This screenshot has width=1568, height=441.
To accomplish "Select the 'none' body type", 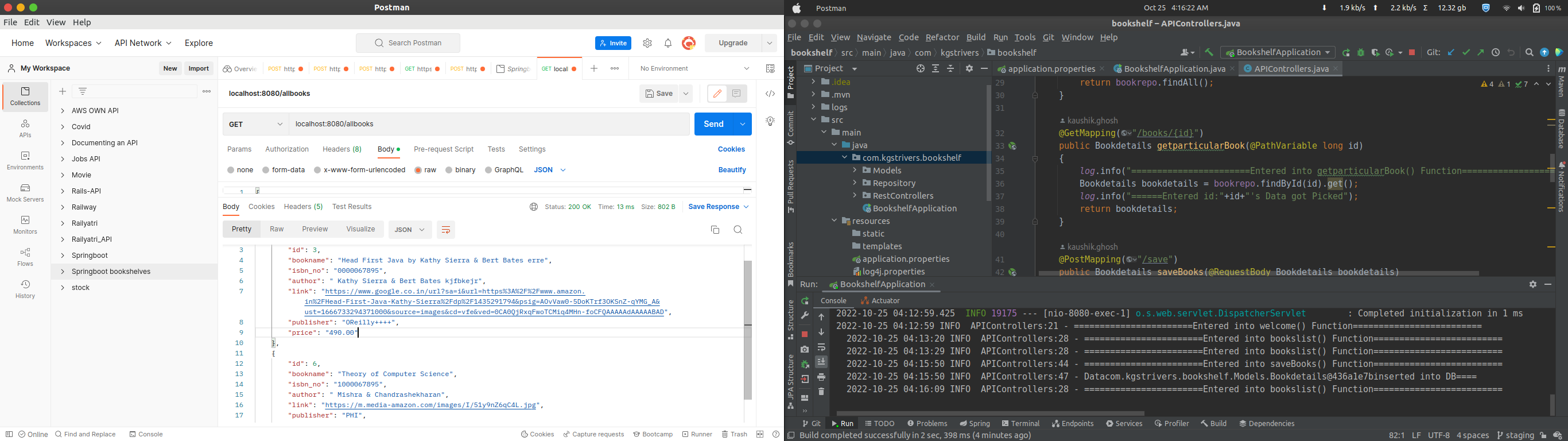I will click(240, 170).
